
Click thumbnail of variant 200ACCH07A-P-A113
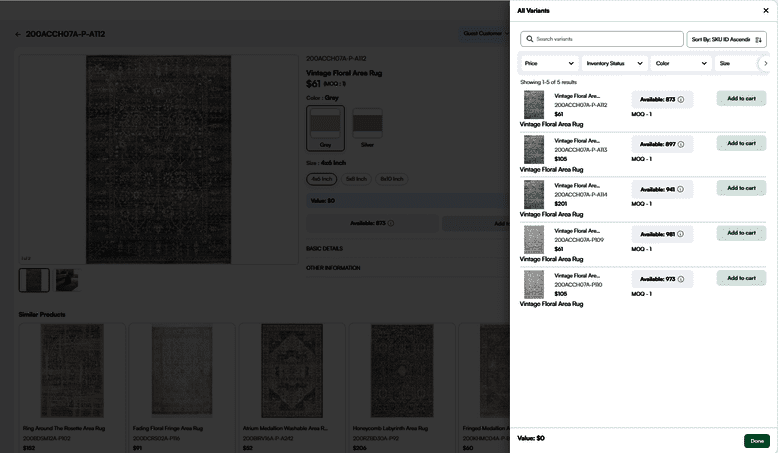[x=534, y=149]
